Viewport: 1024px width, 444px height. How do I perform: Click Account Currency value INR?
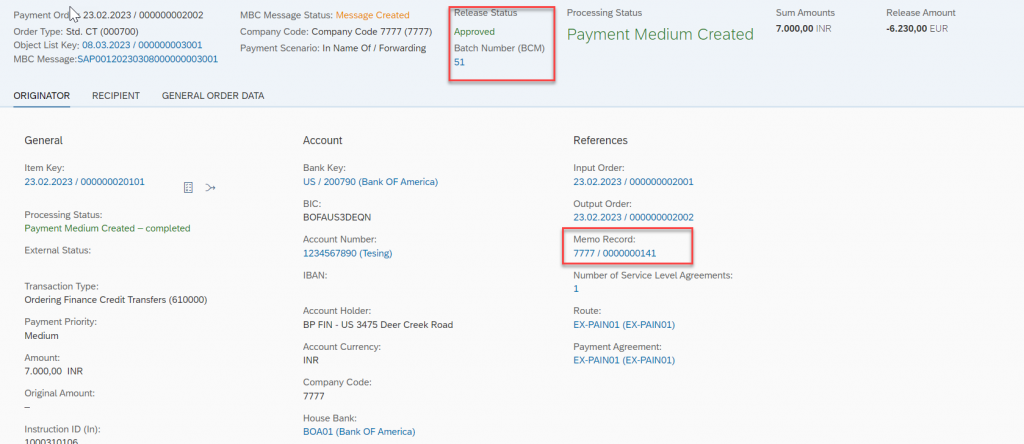point(311,360)
